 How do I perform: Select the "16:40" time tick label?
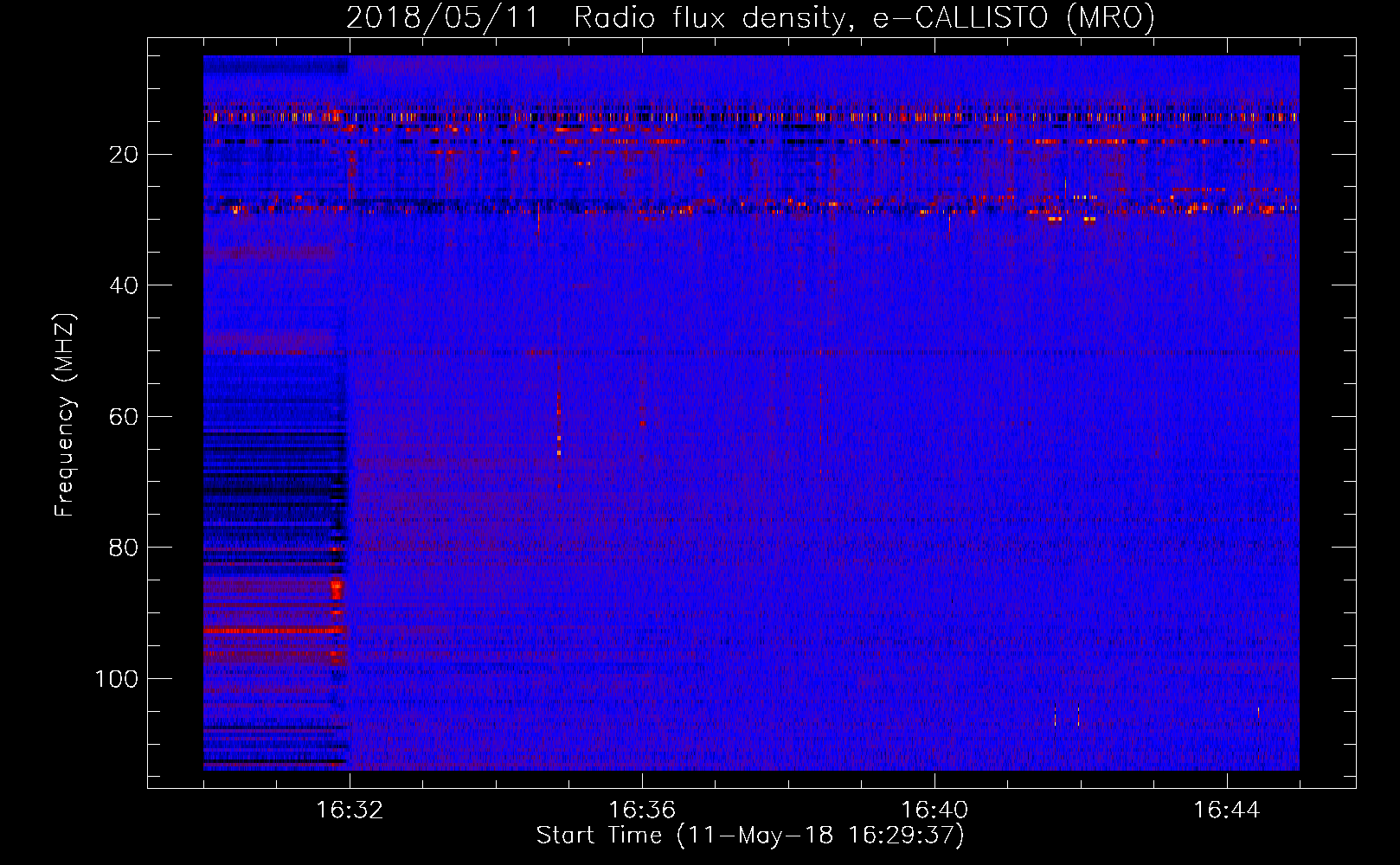934,811
